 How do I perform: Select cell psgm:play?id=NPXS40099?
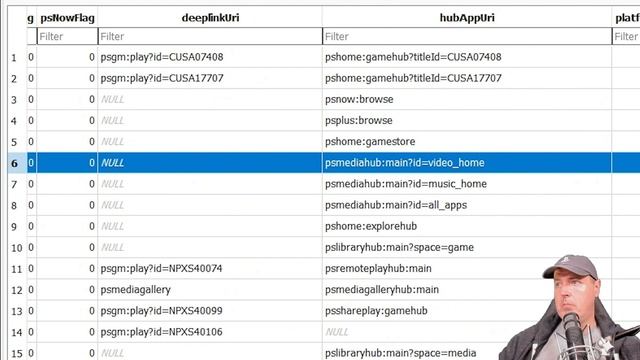210,311
